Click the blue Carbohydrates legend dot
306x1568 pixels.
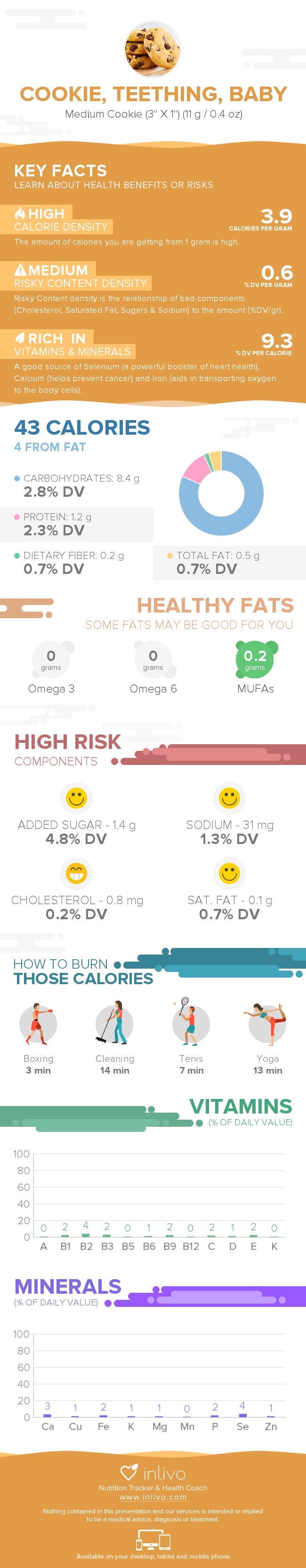[17, 478]
